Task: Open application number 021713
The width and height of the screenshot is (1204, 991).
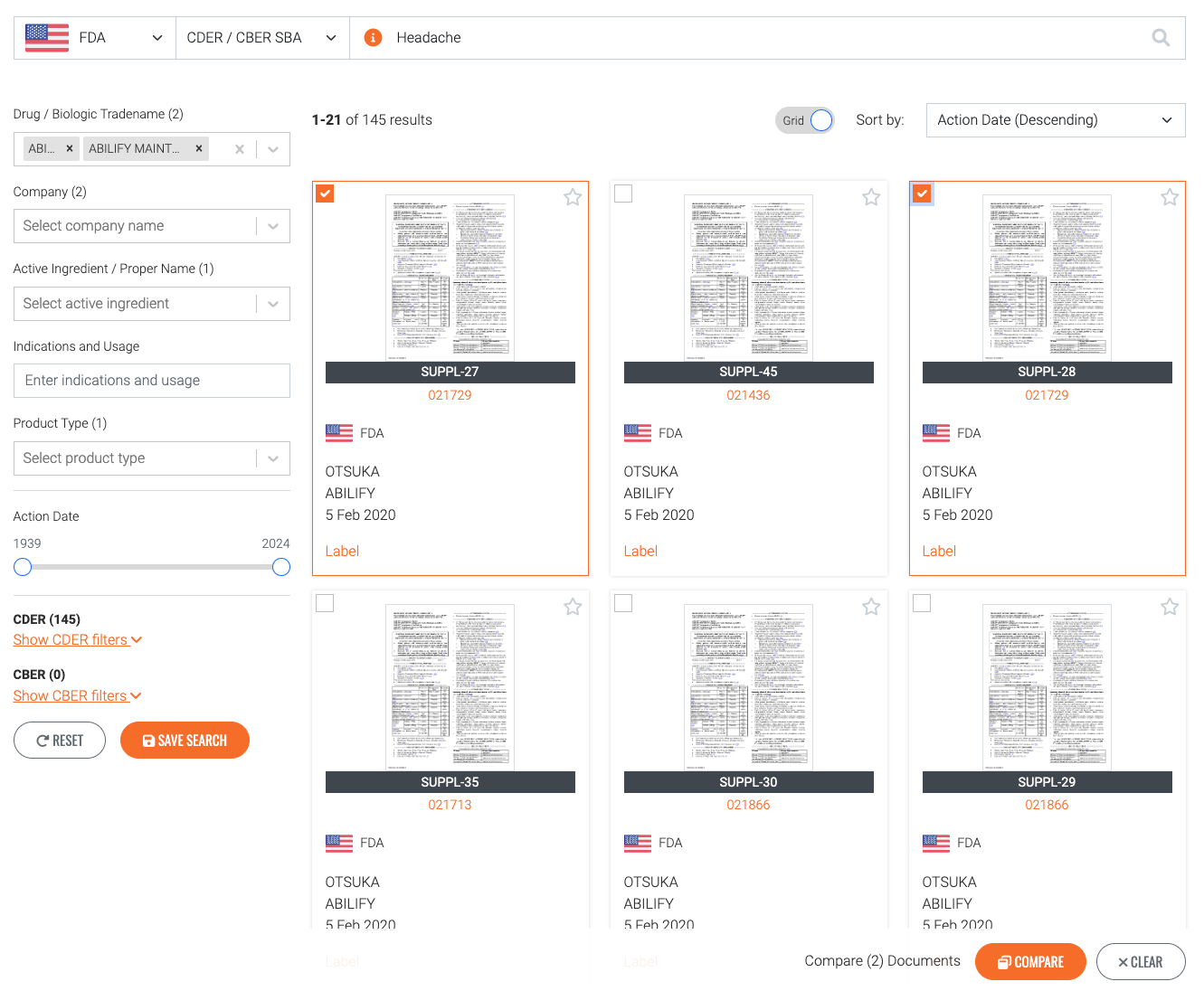Action: [x=450, y=805]
